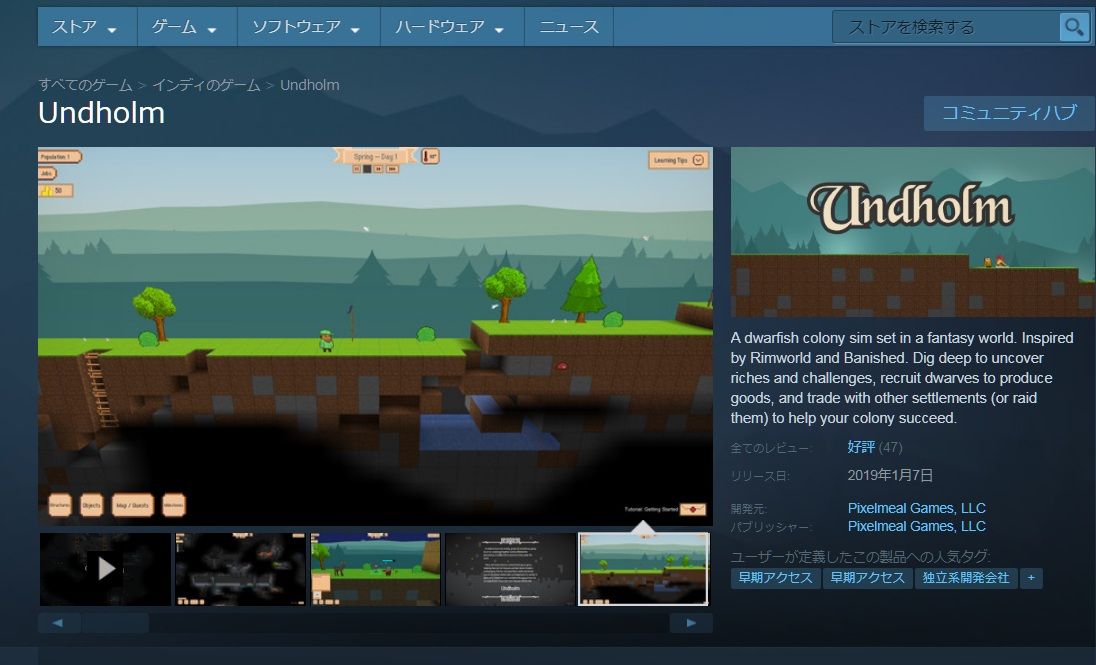
Task: Click the 2019年1月7日 release date text
Action: pos(890,475)
